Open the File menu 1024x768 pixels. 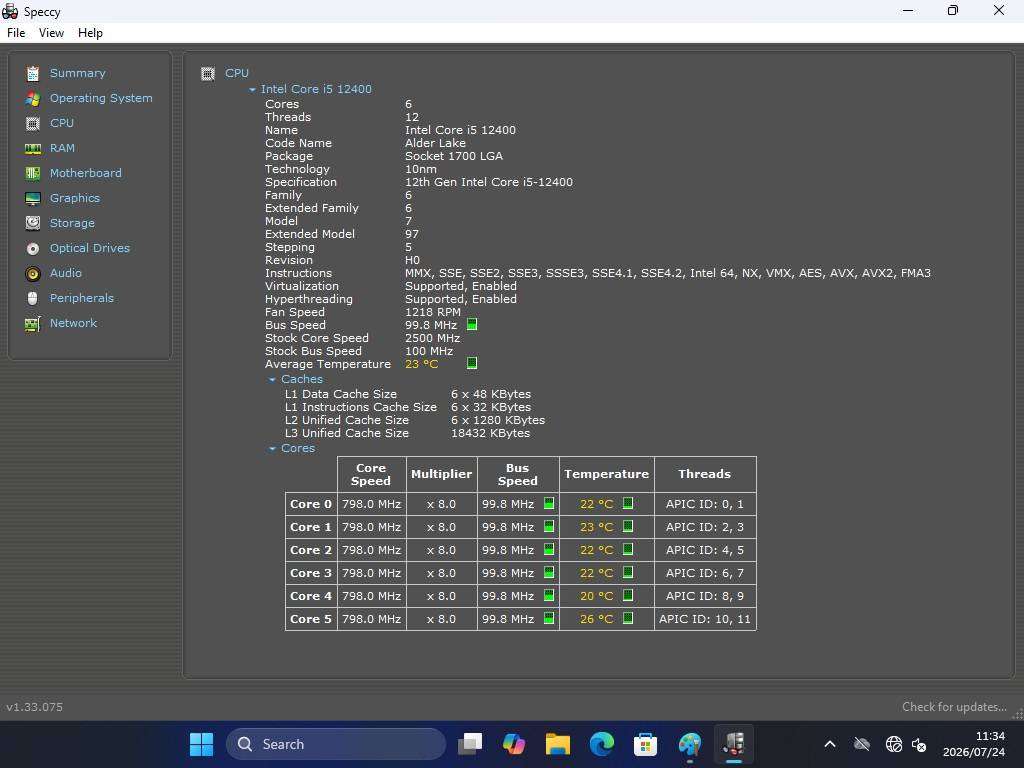click(16, 33)
